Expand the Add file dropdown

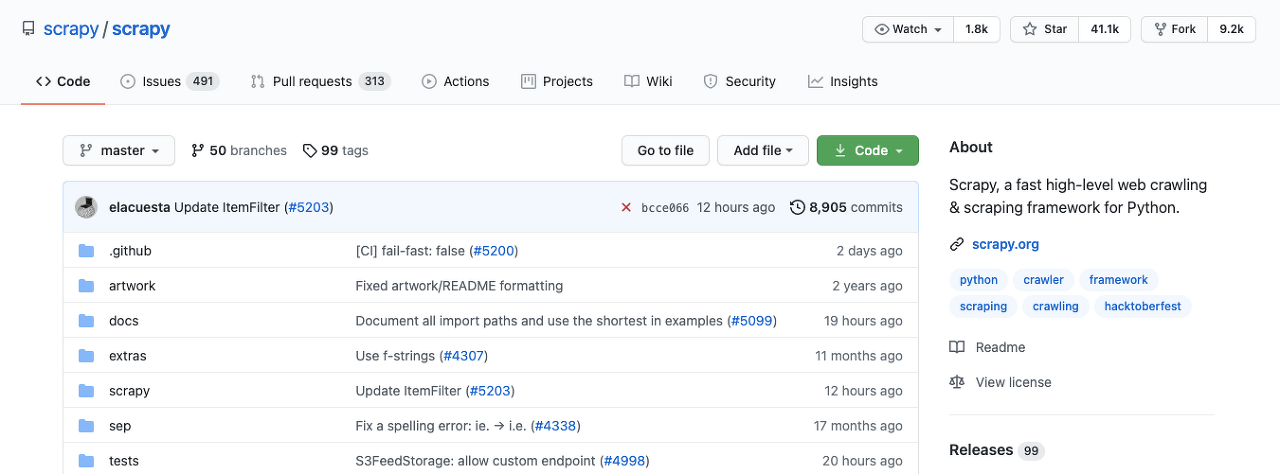763,150
